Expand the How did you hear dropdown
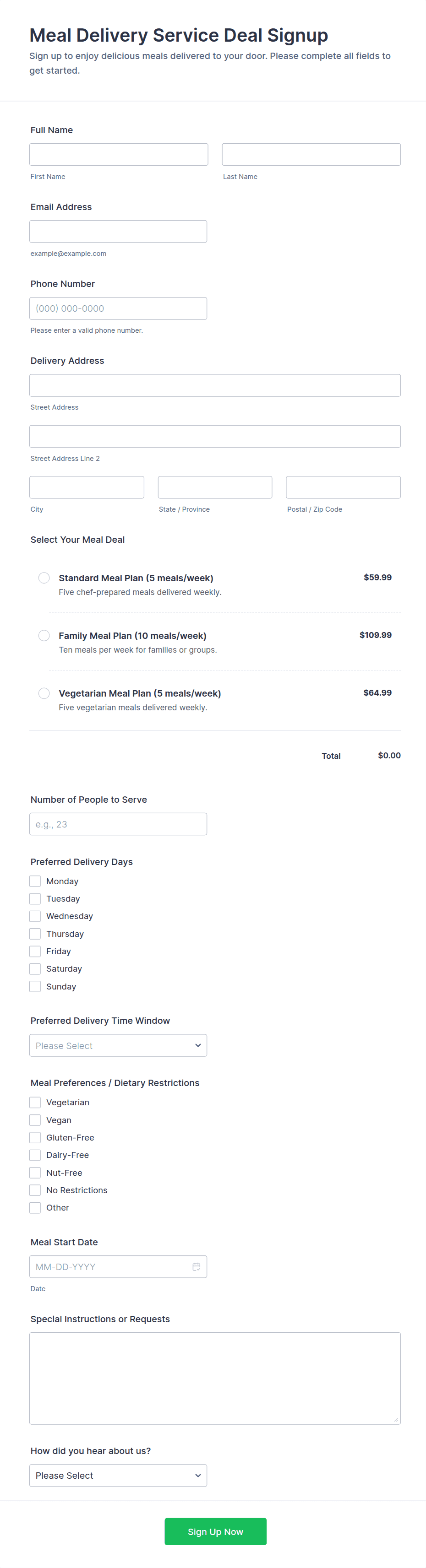 click(x=118, y=1476)
